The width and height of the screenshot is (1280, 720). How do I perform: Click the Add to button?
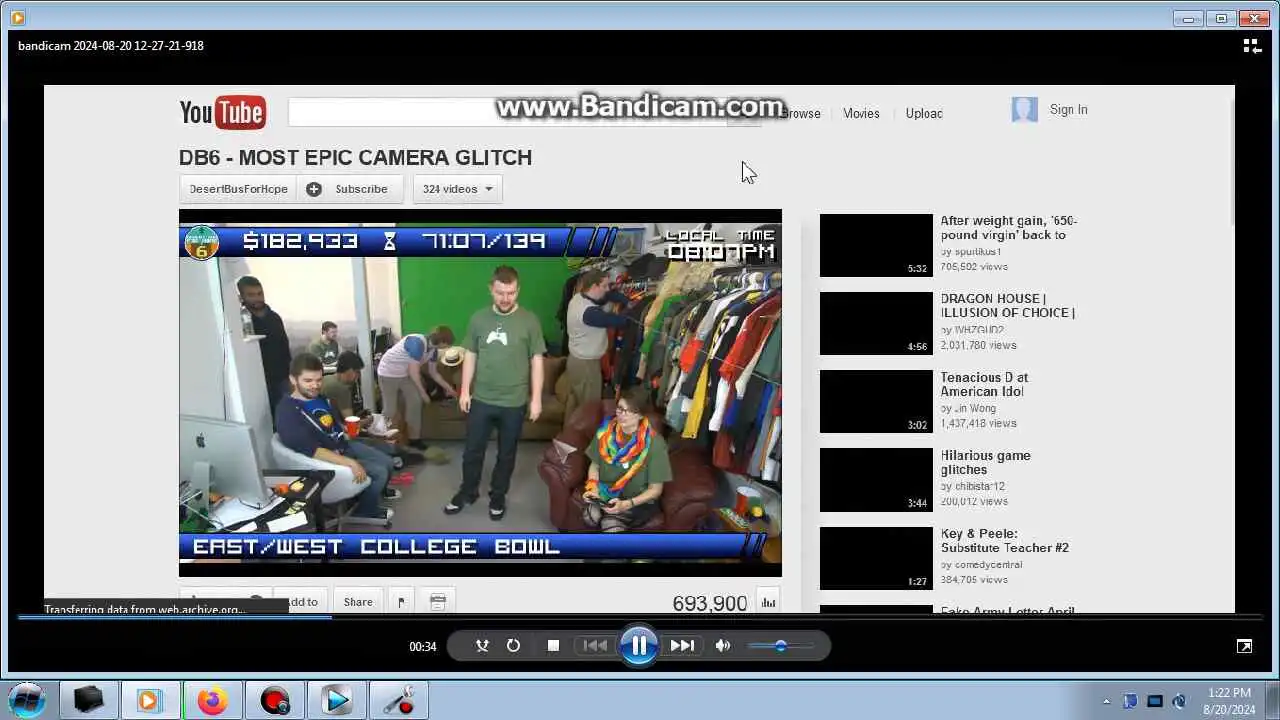(x=300, y=602)
